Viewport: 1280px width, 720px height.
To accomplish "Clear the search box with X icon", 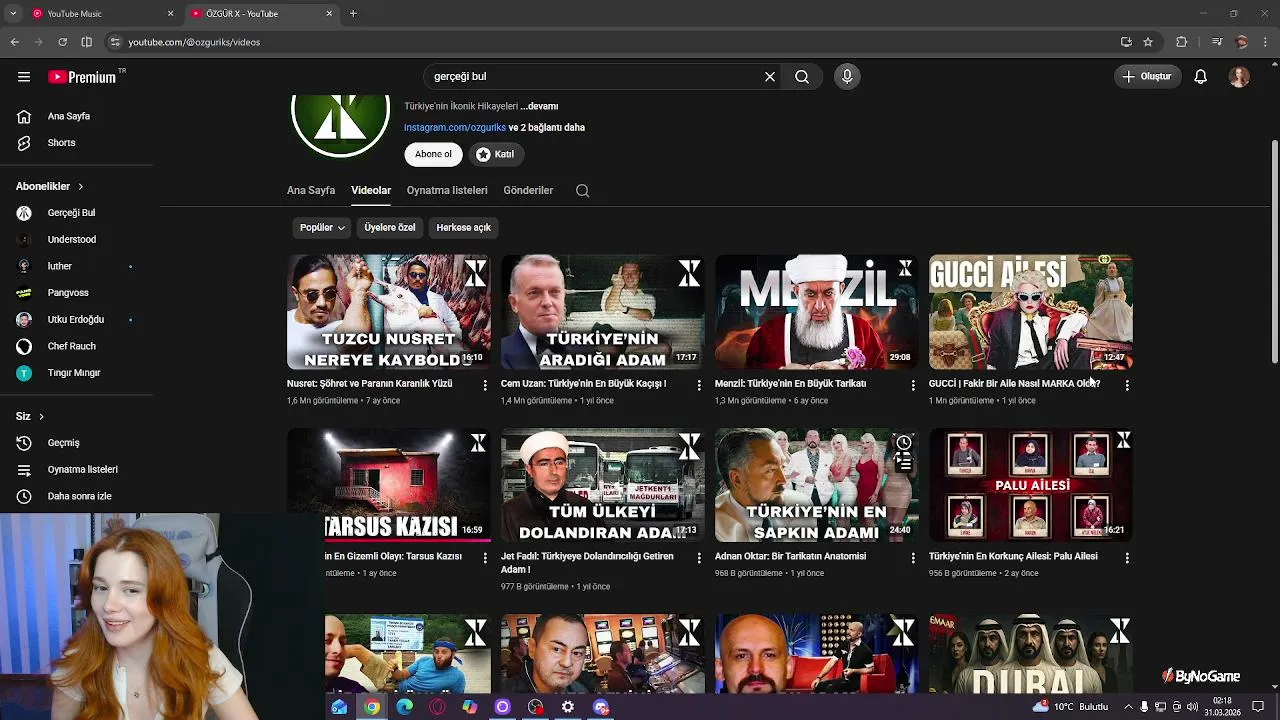I will point(770,76).
